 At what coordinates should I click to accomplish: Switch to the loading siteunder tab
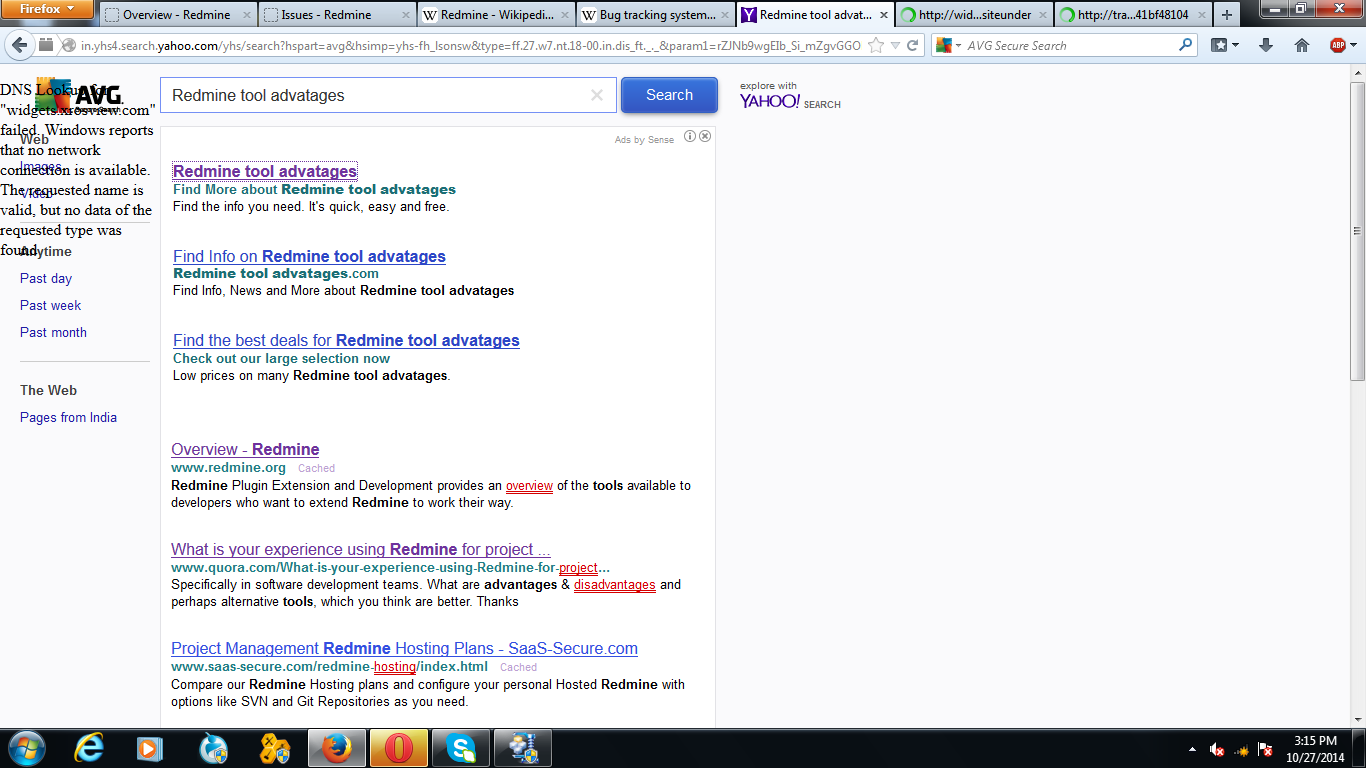[x=973, y=15]
